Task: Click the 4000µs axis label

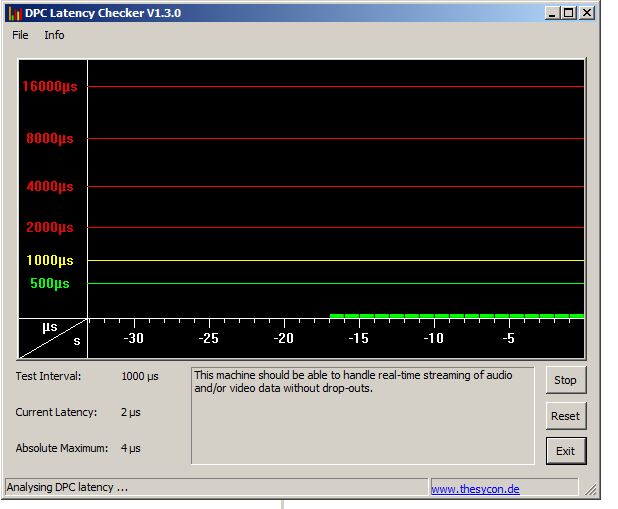Action: pyautogui.click(x=50, y=186)
